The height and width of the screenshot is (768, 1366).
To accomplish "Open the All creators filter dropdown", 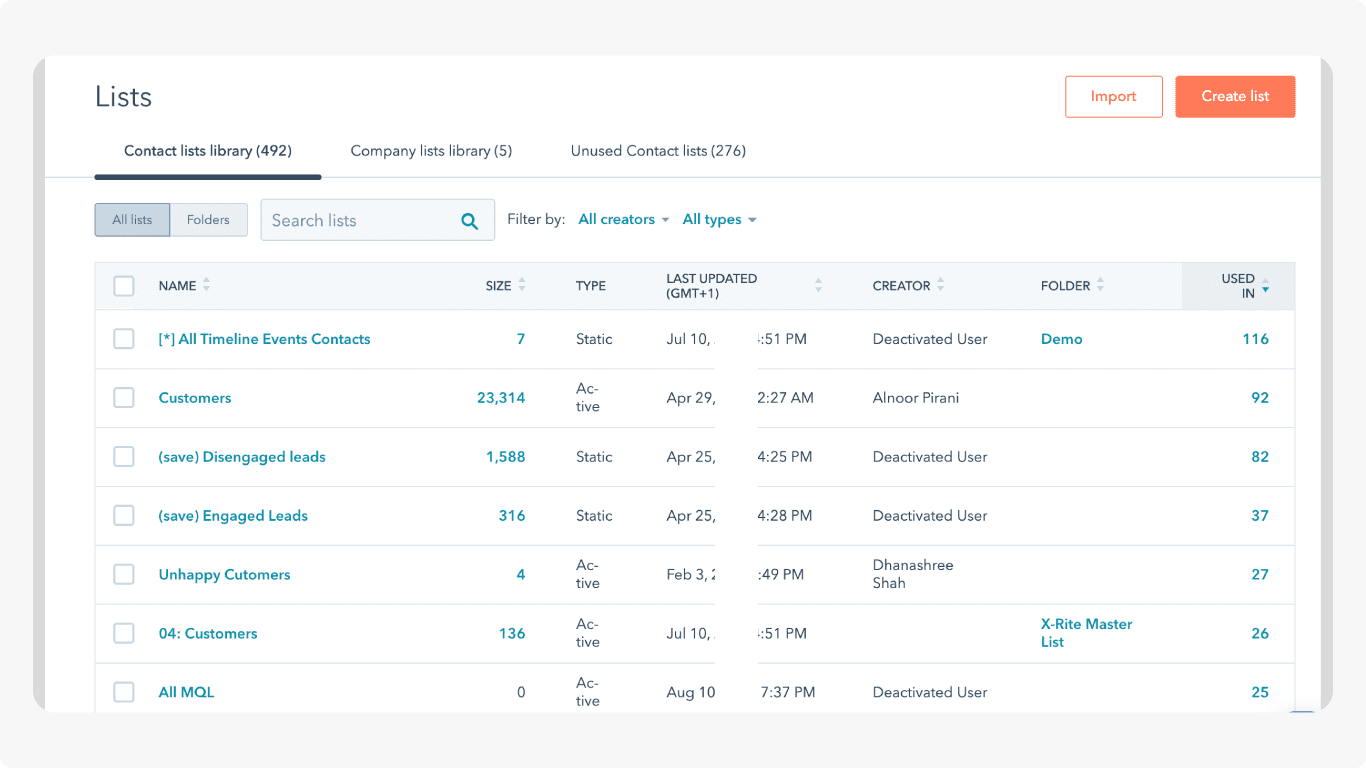I will tap(623, 219).
